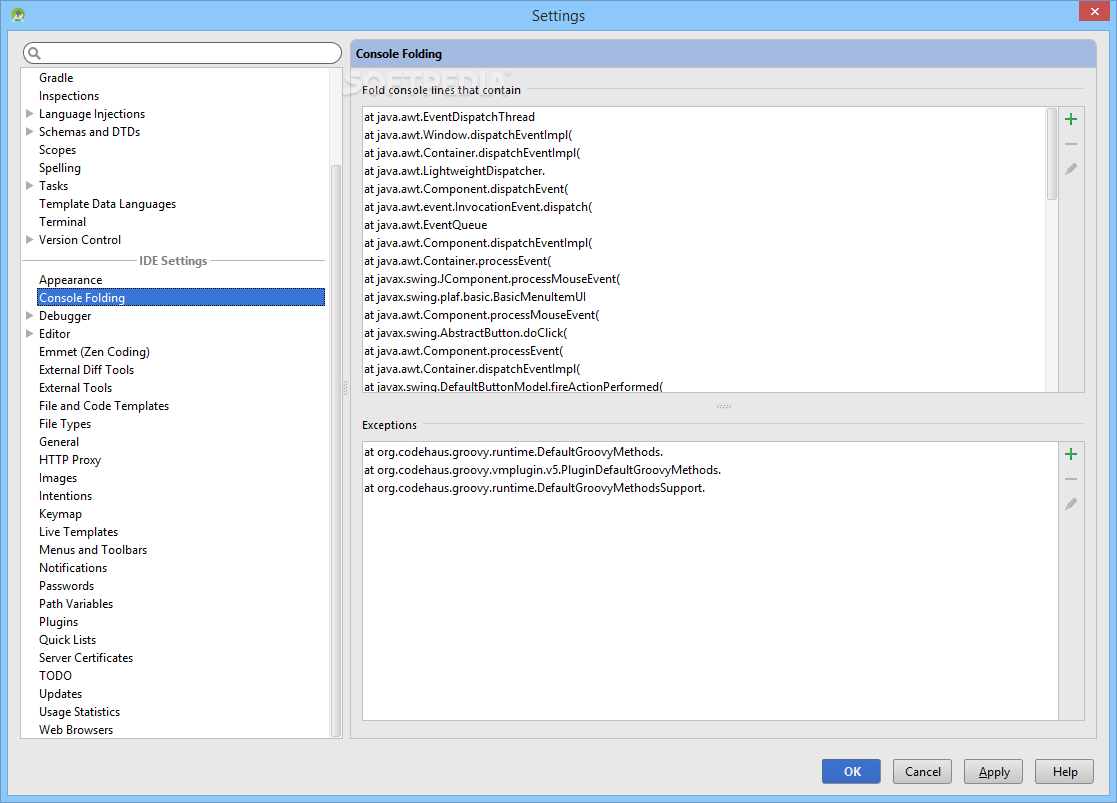Select General settings

coord(59,442)
